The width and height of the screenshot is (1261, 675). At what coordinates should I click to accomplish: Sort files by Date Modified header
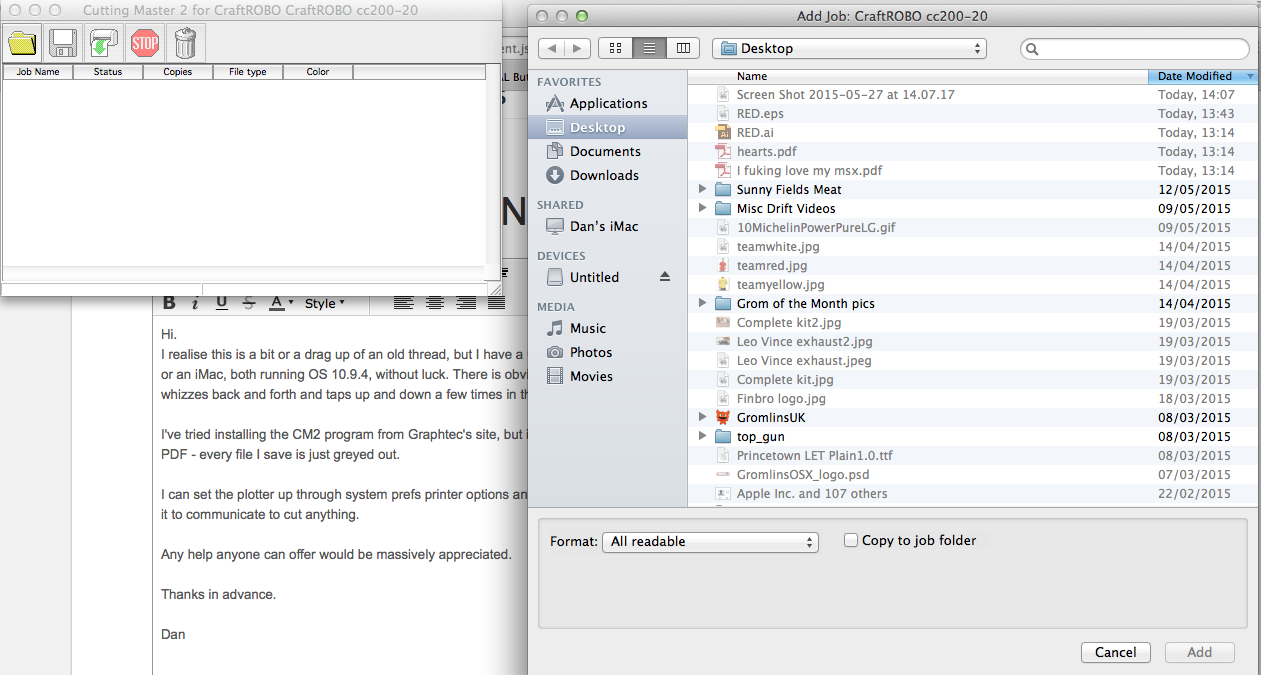(x=1203, y=76)
